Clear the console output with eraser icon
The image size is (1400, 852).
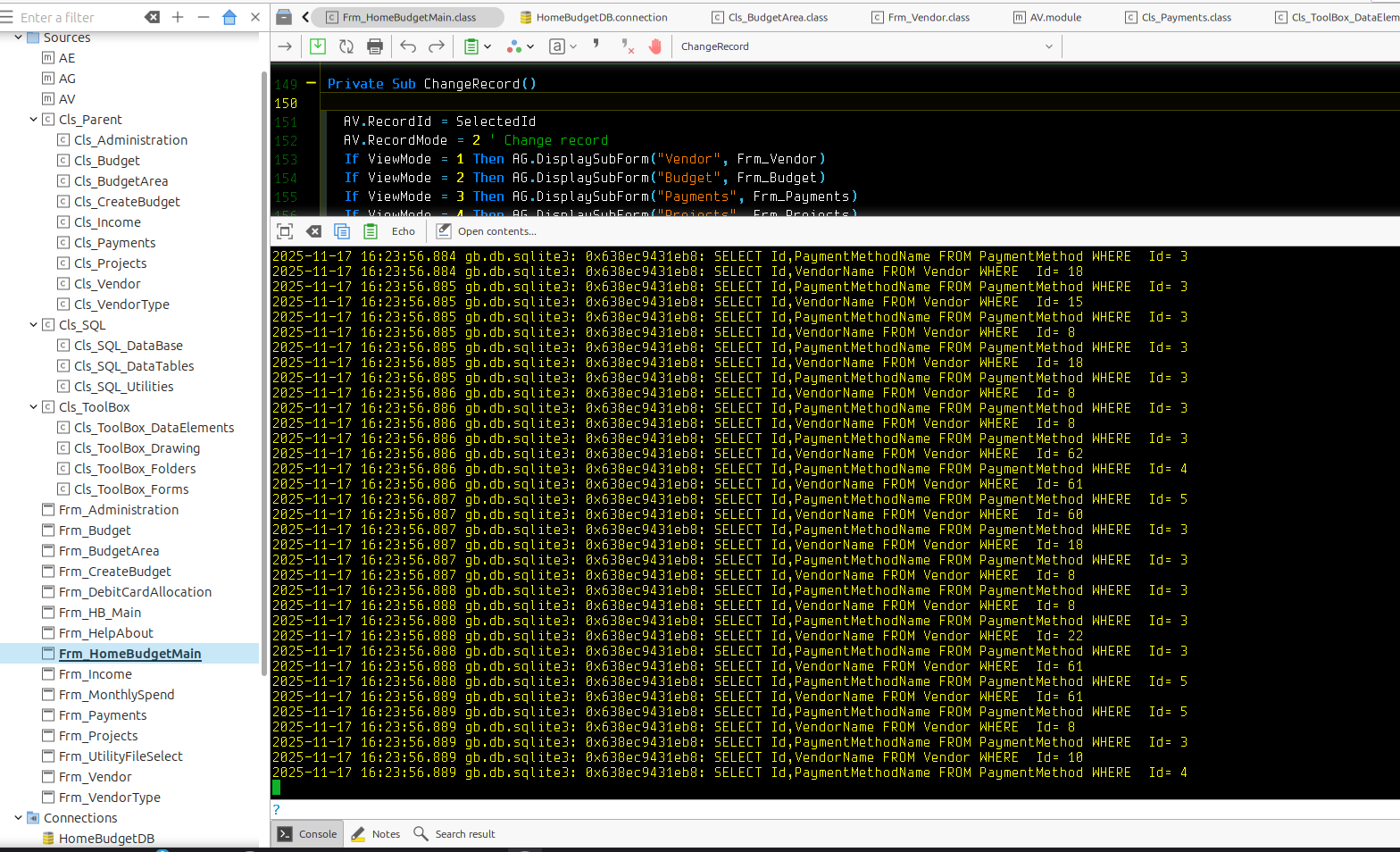click(x=313, y=231)
